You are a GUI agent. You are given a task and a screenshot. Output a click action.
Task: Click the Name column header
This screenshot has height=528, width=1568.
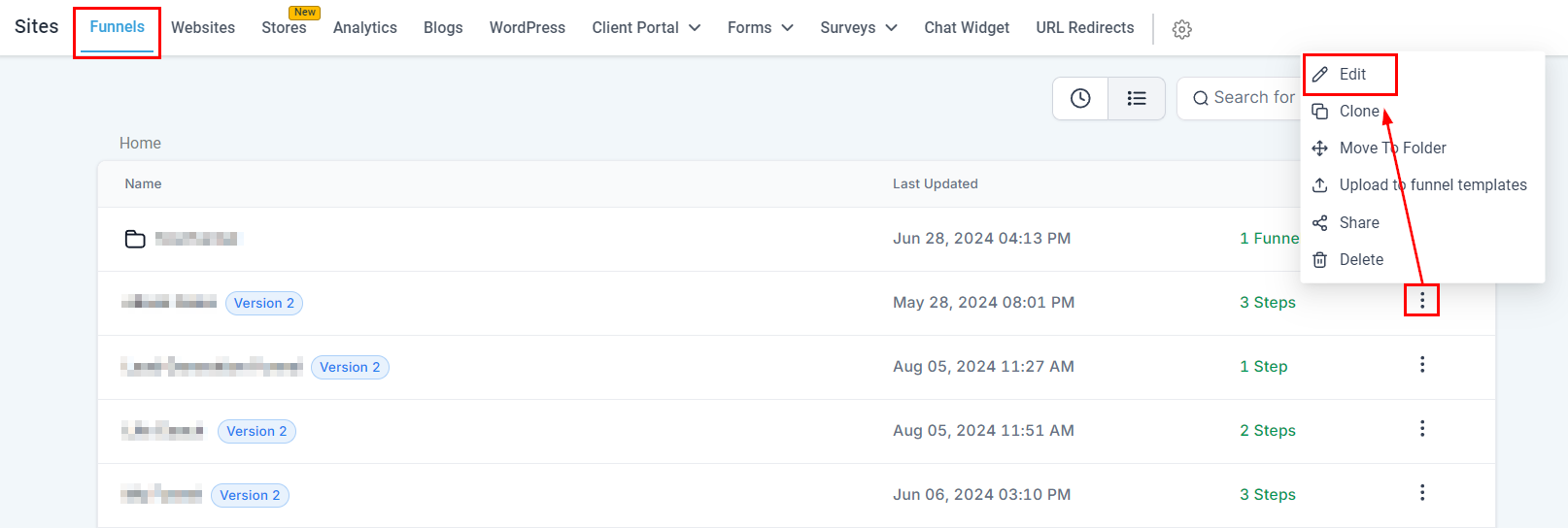143,184
